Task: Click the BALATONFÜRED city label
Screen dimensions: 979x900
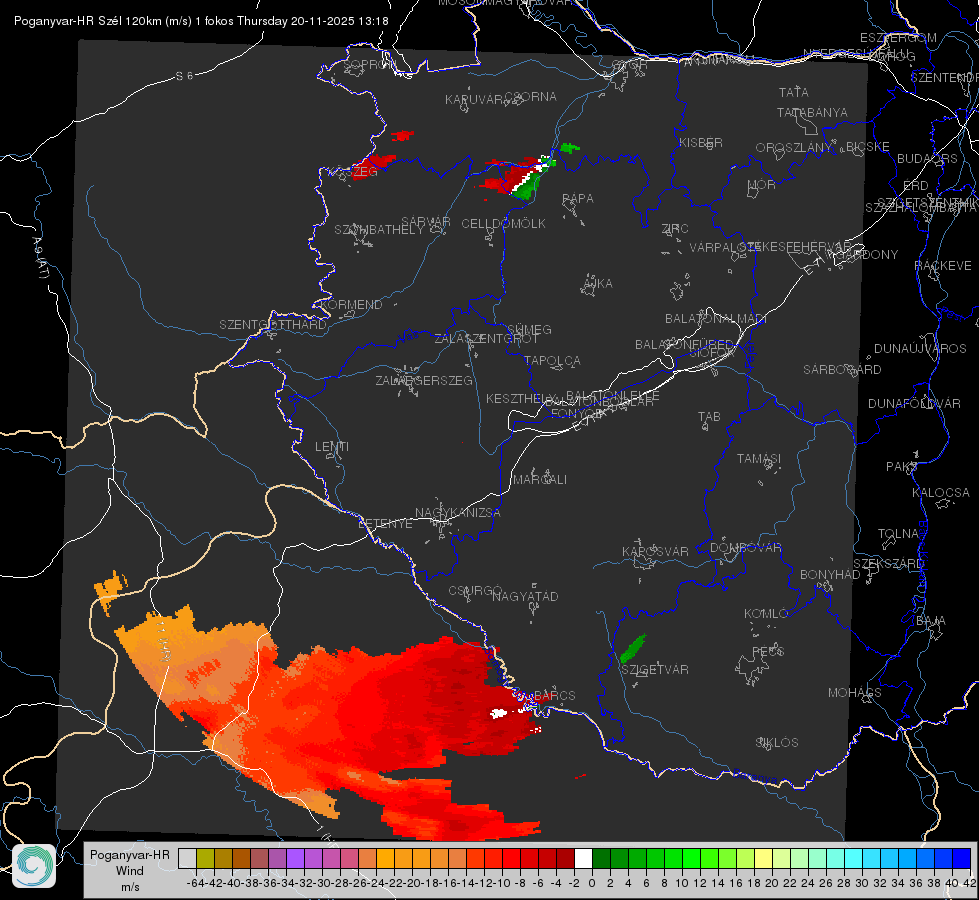Action: pyautogui.click(x=684, y=344)
